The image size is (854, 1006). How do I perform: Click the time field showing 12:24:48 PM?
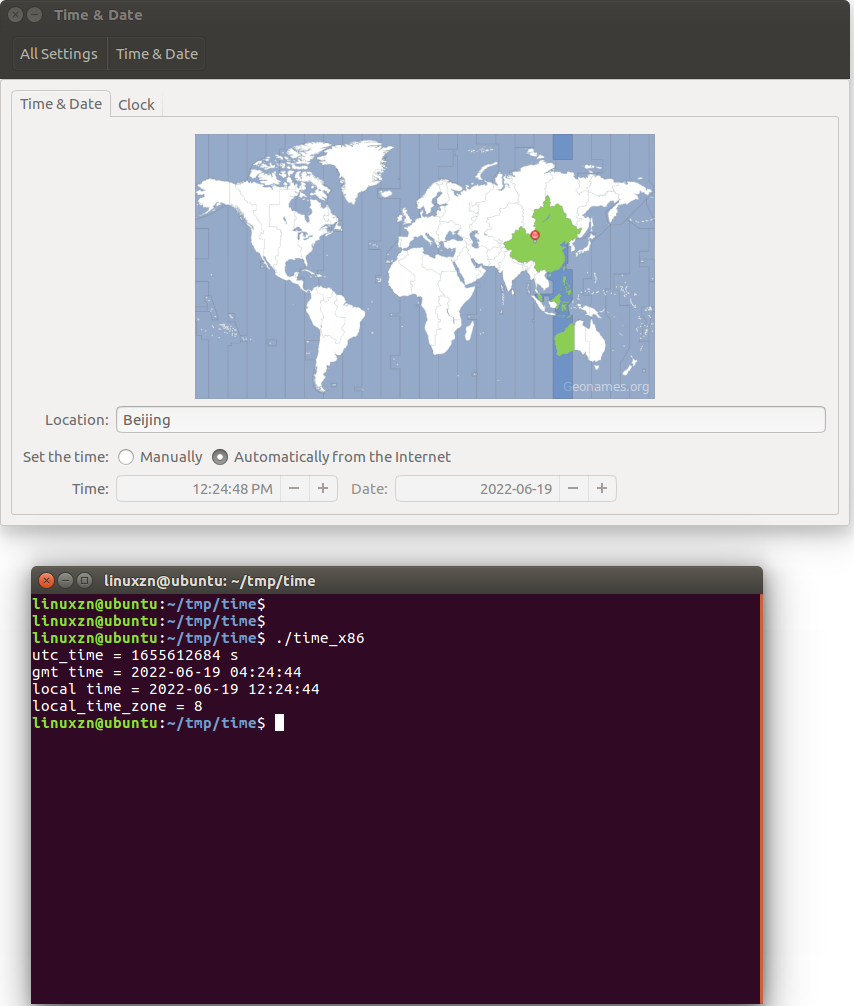pos(198,488)
